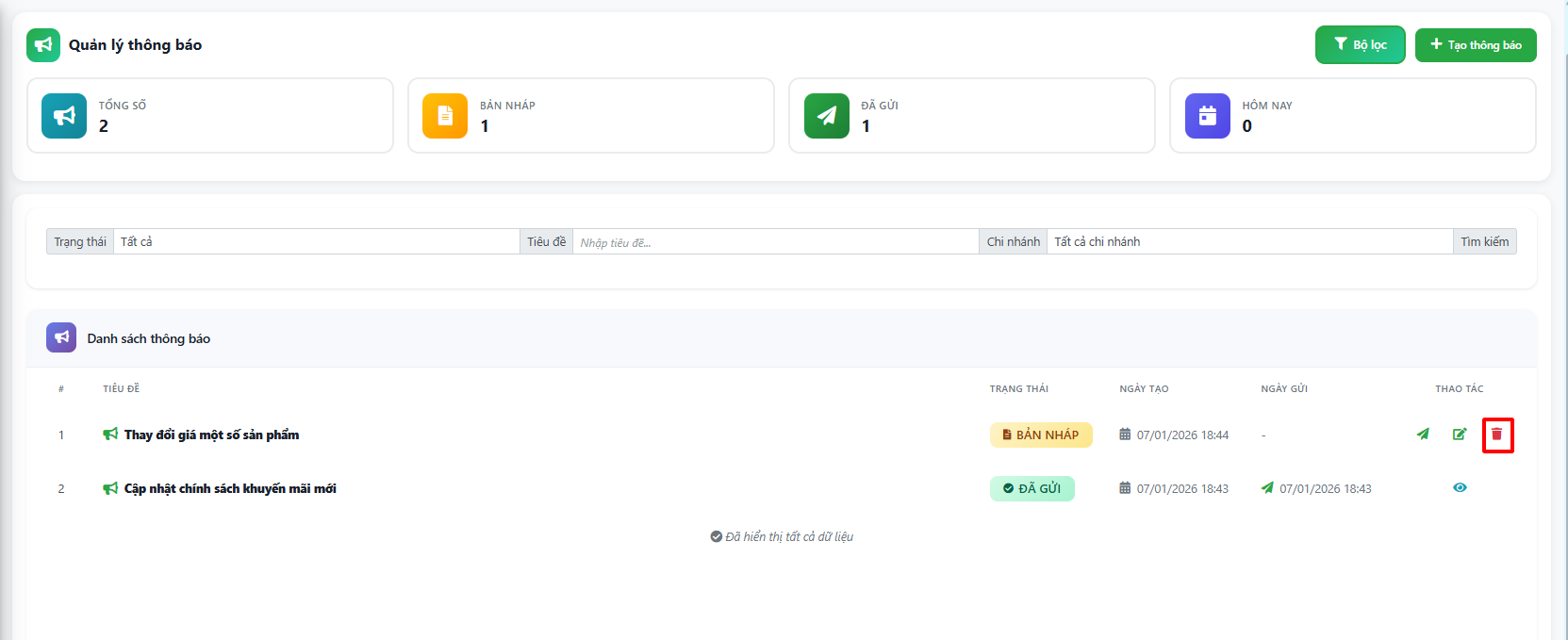
Task: Open the Chi nhánh dropdown
Action: (1248, 242)
